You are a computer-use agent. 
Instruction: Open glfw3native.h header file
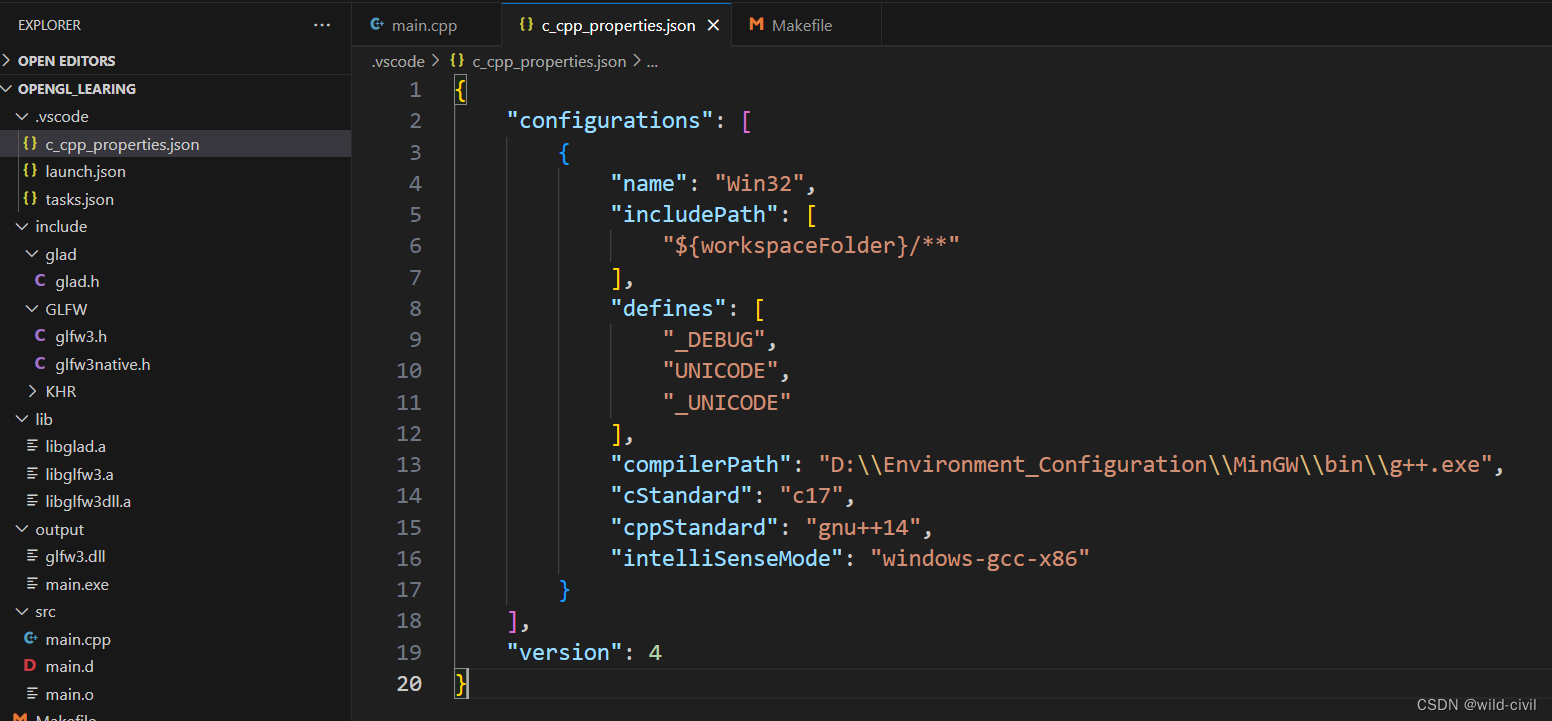coord(102,364)
